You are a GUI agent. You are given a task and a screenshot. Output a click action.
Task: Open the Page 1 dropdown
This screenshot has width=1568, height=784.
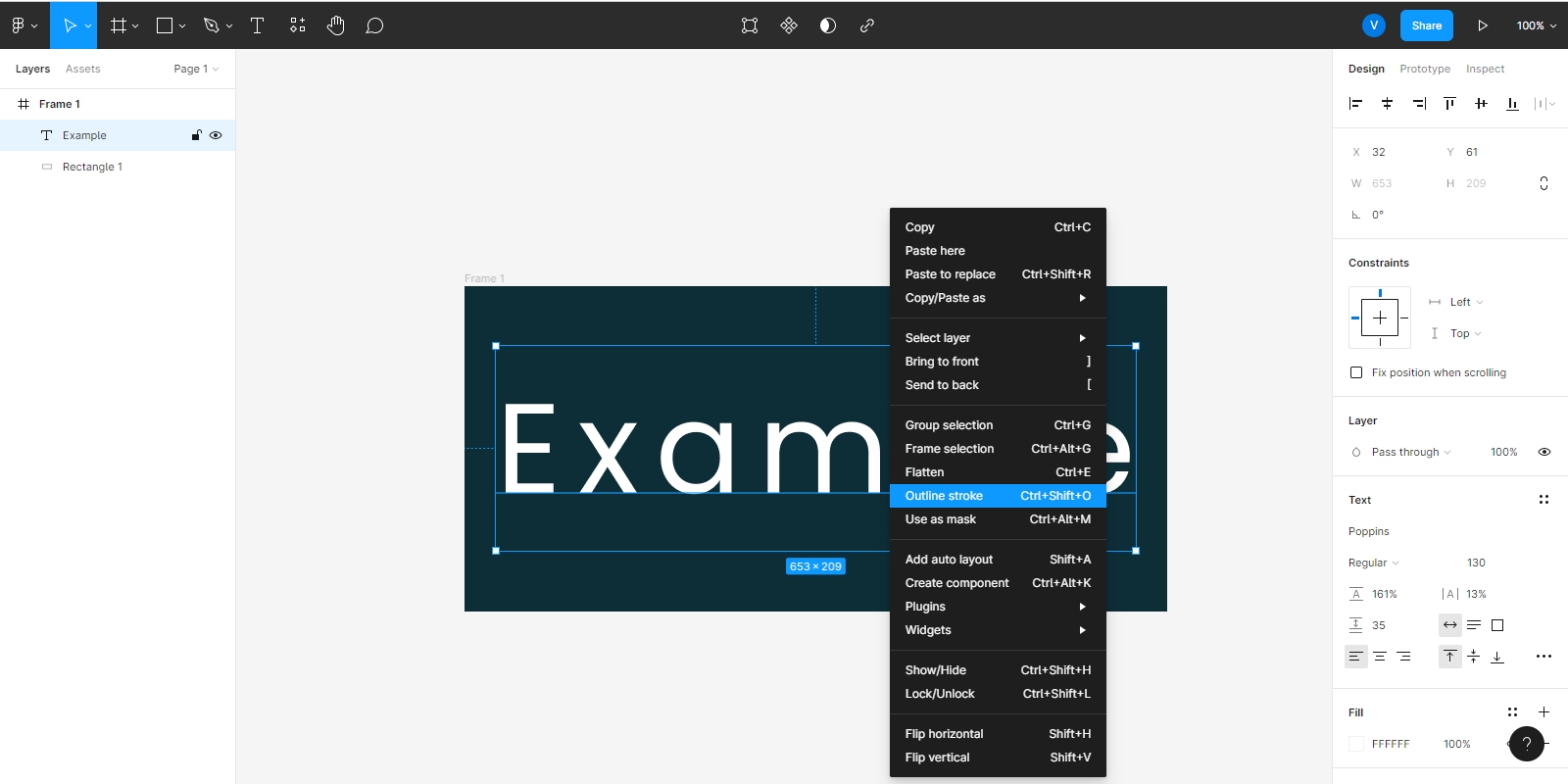(196, 69)
